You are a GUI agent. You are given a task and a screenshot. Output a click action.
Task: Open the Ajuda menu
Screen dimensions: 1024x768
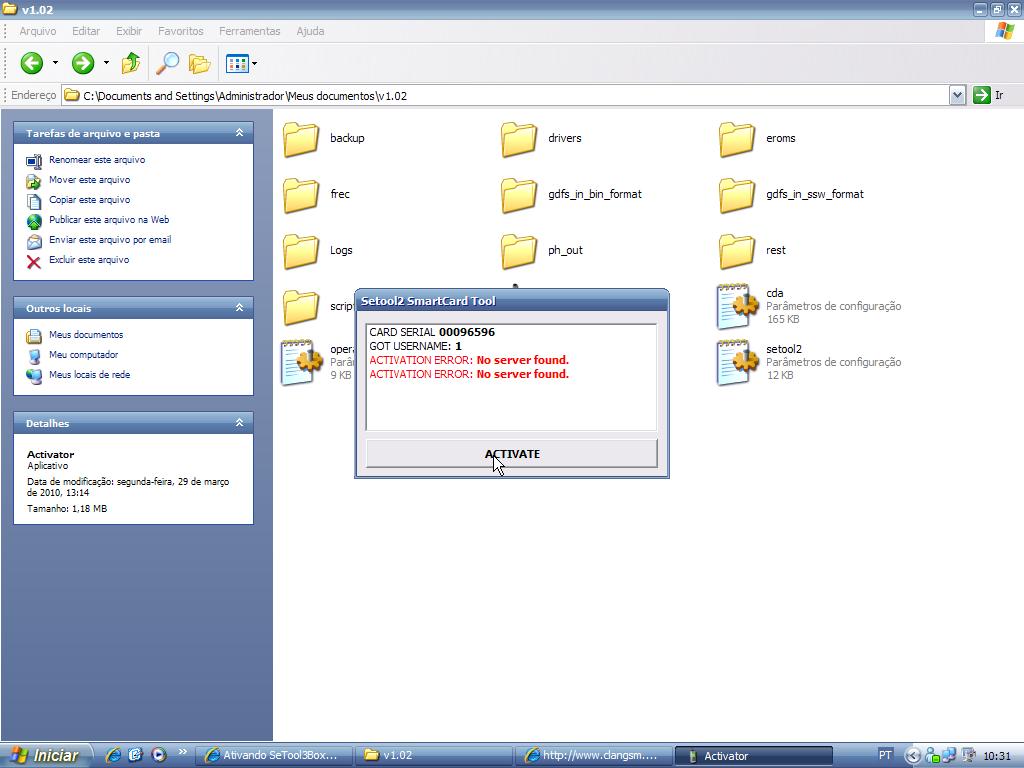tap(310, 31)
